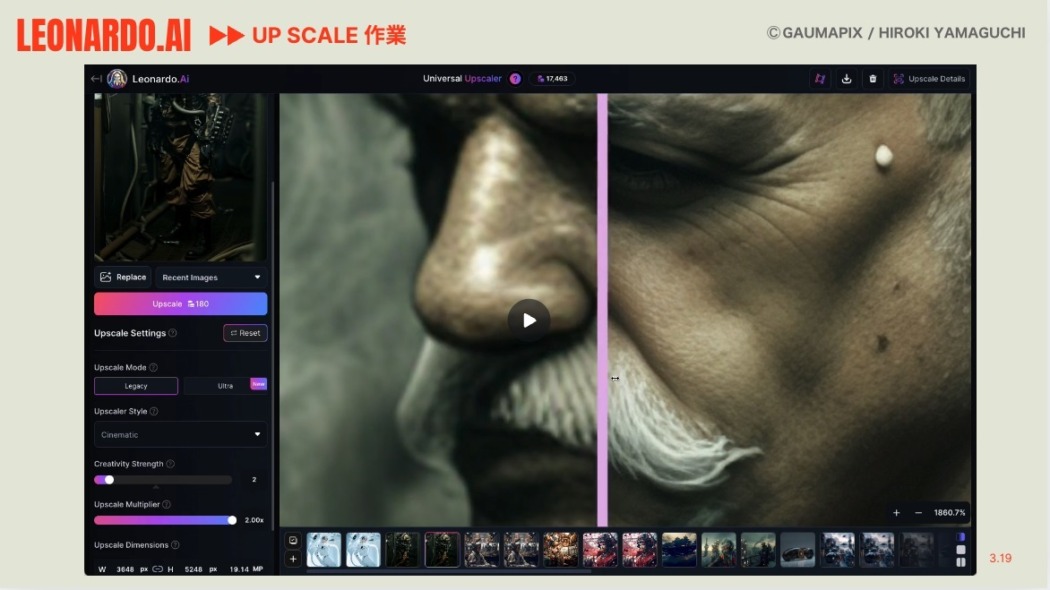Open the purple help icon beside Universal Upscaler
The width and height of the screenshot is (1050, 590).
pos(515,78)
